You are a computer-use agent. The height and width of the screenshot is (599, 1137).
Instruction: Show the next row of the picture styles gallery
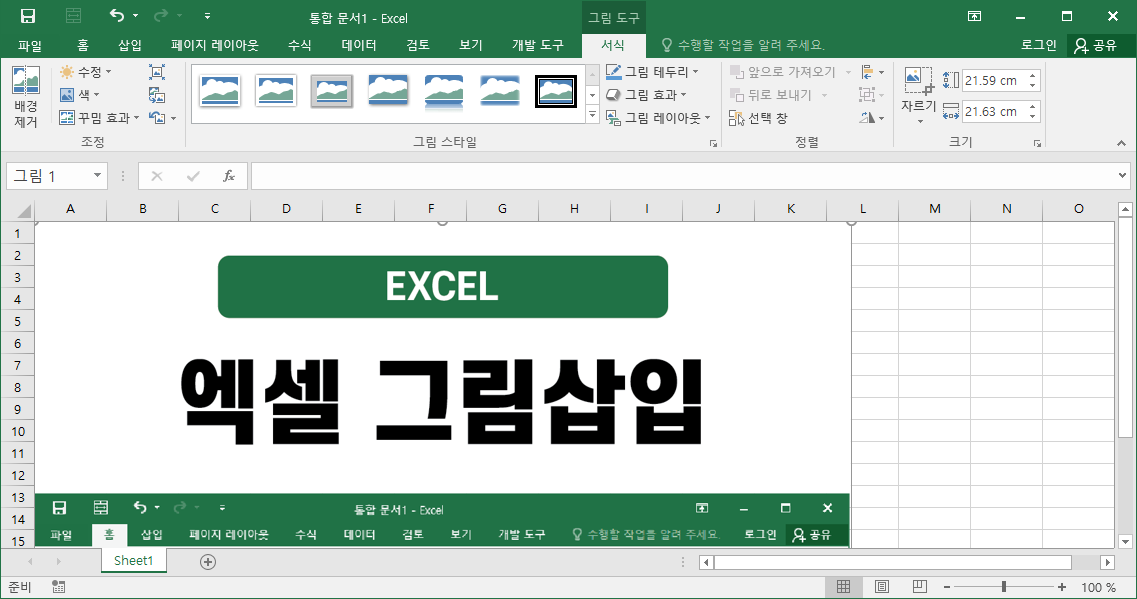592,95
